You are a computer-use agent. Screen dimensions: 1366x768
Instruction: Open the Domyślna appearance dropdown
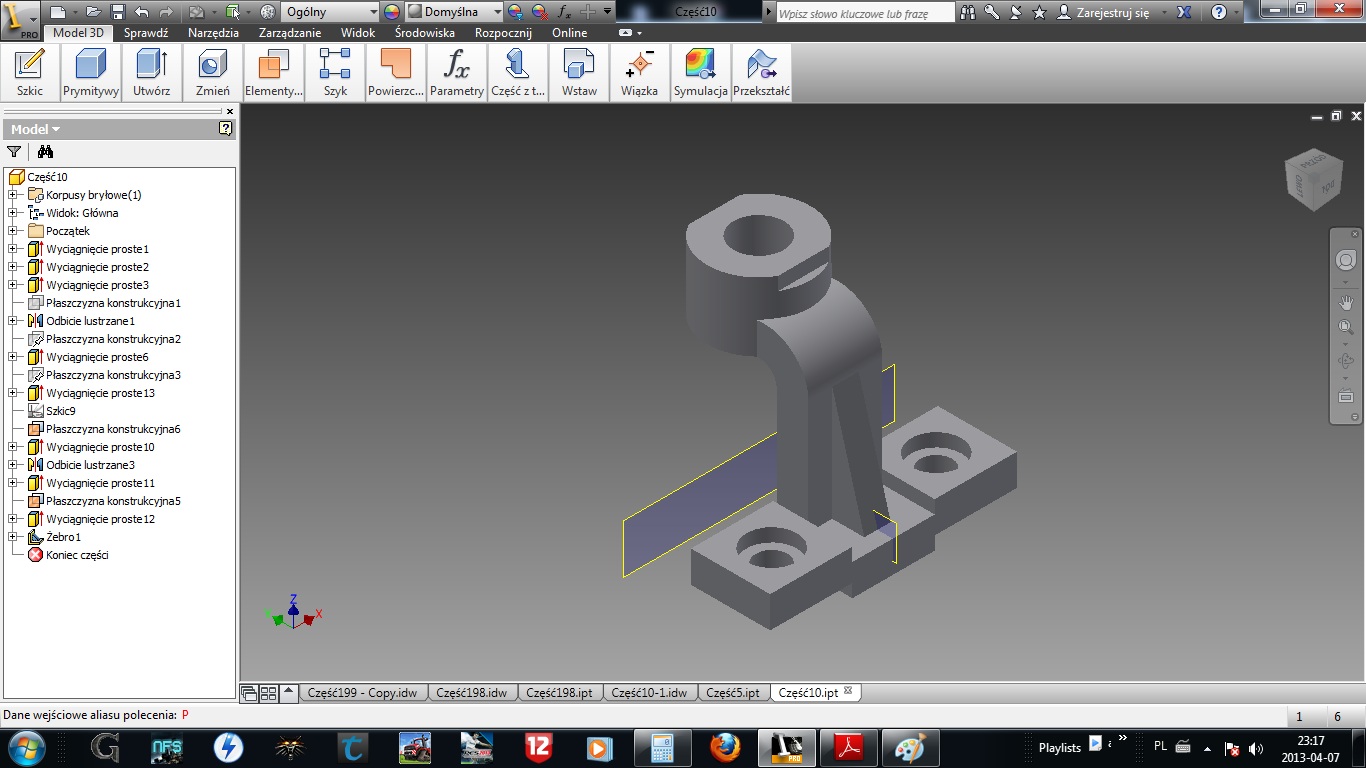455,12
